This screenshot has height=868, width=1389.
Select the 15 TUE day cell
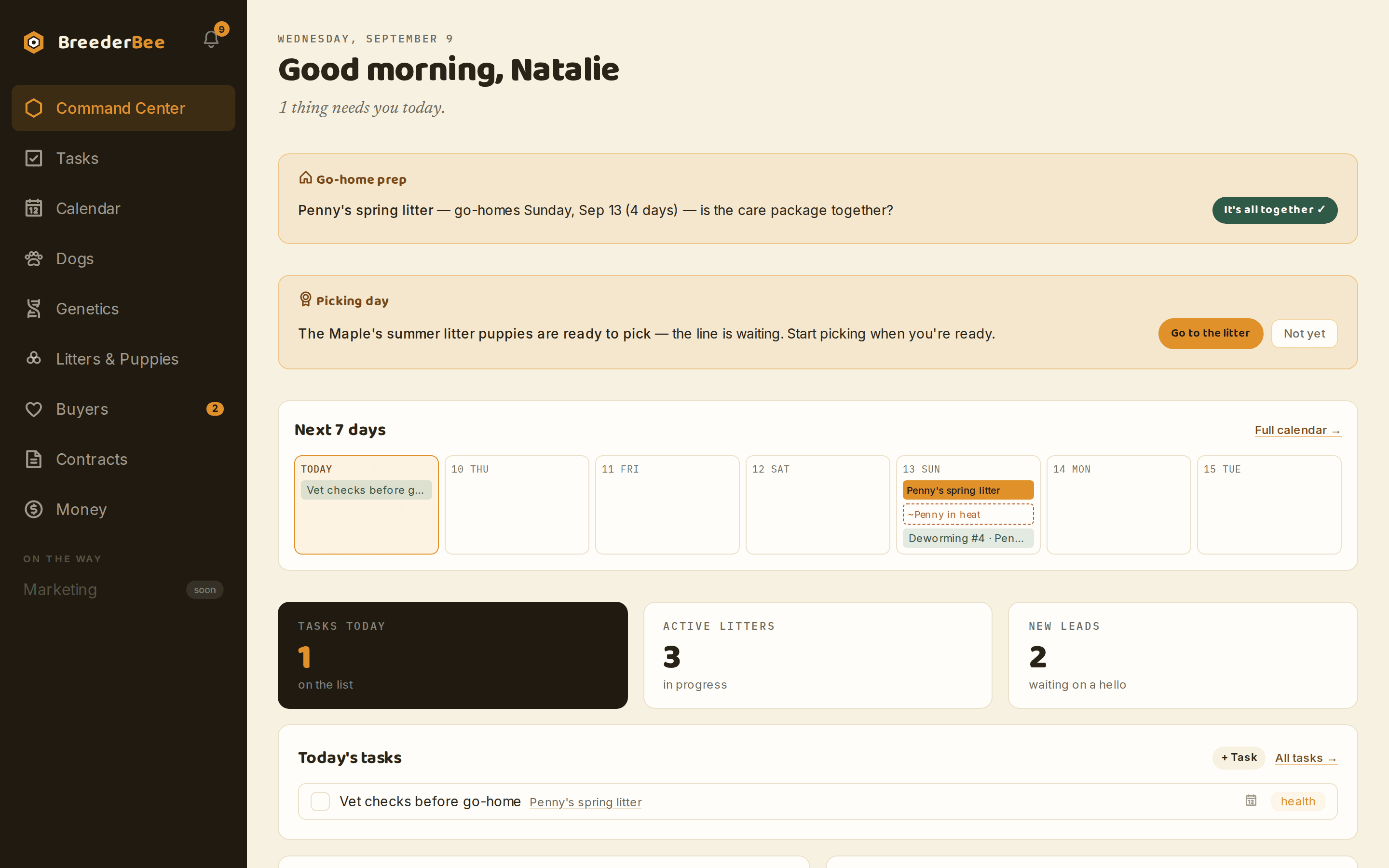(x=1269, y=504)
